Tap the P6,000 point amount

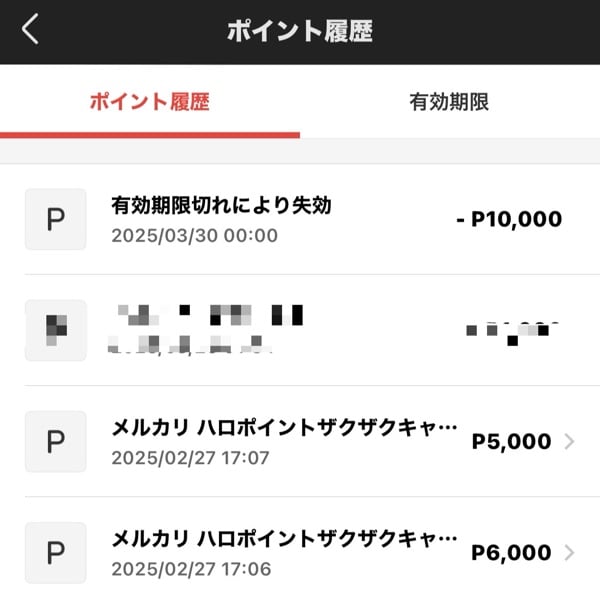[x=511, y=553]
